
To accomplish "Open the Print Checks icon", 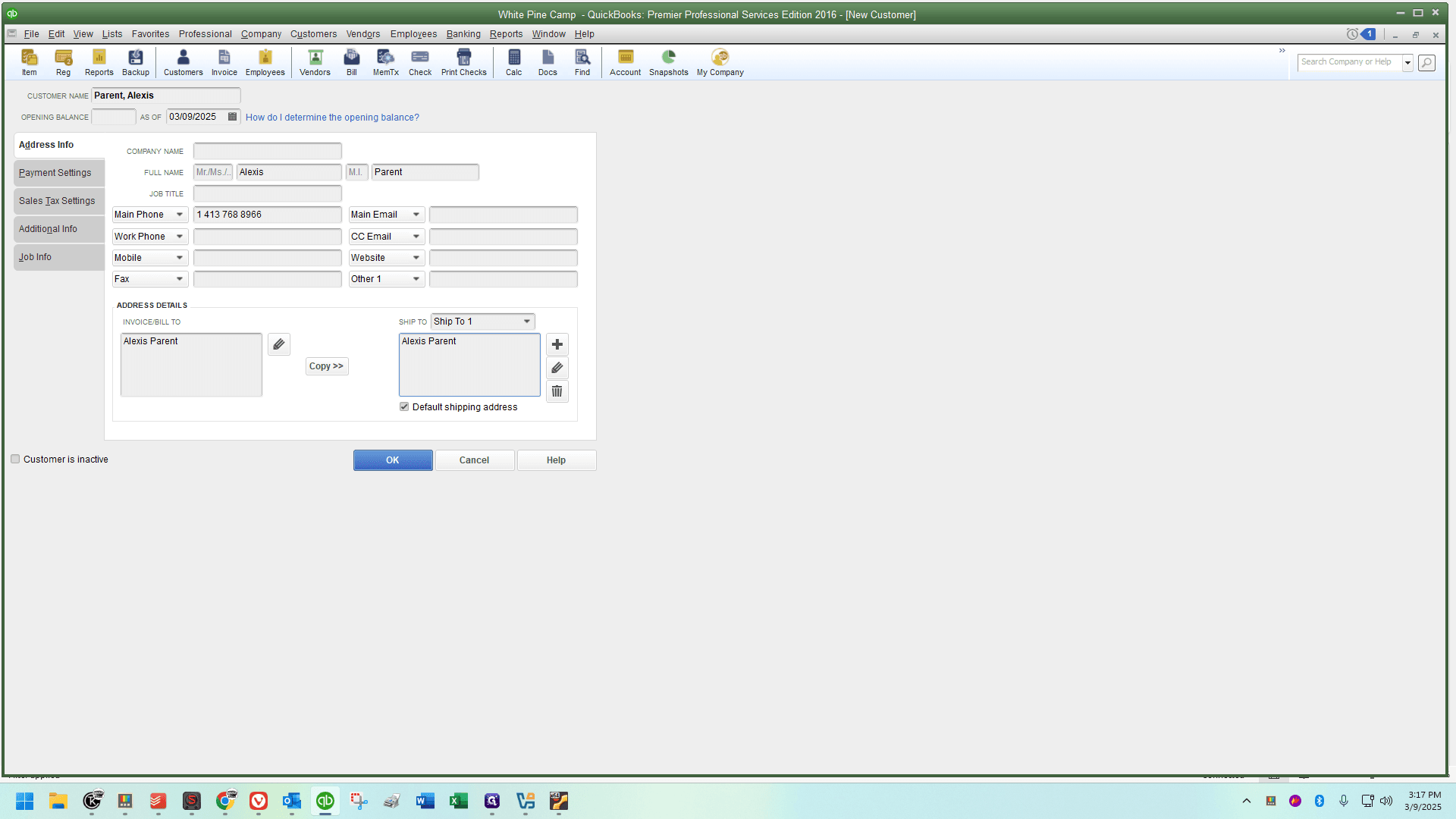I will coord(464,62).
